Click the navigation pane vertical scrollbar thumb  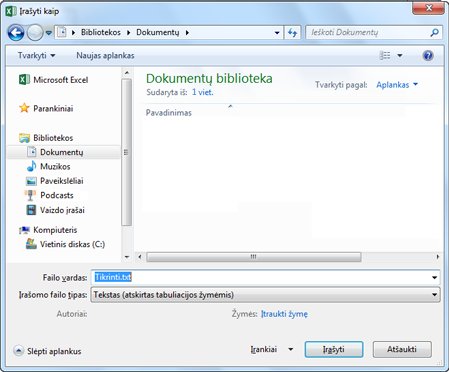[x=127, y=152]
